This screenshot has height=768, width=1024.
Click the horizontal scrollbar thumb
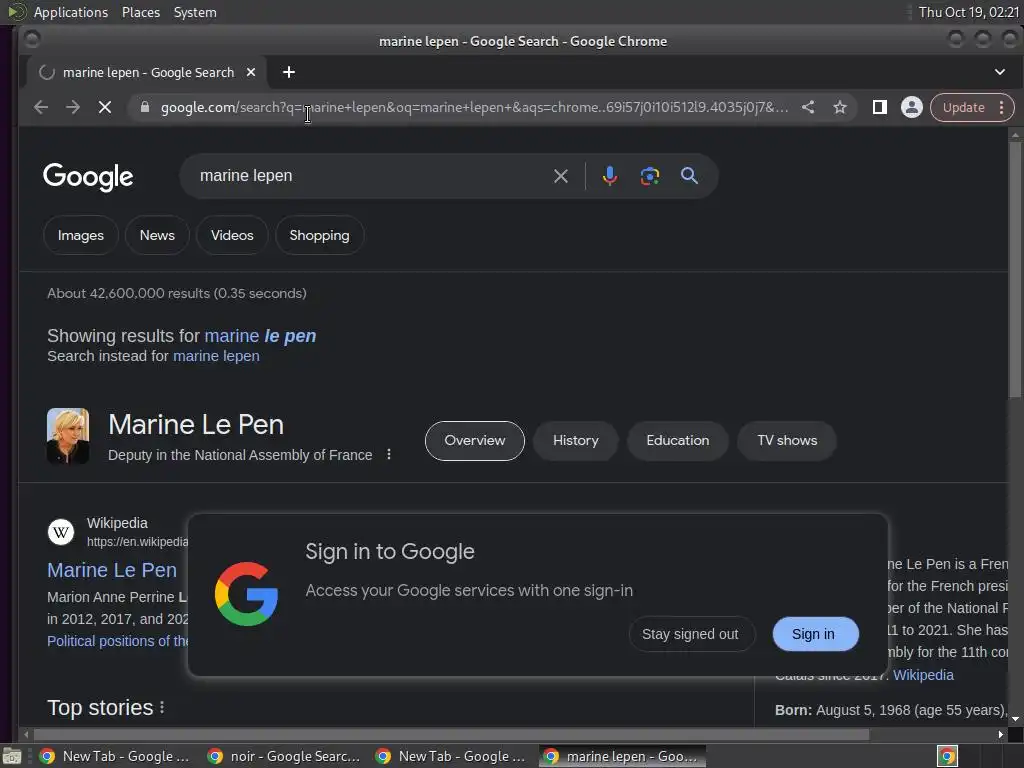(x=451, y=735)
